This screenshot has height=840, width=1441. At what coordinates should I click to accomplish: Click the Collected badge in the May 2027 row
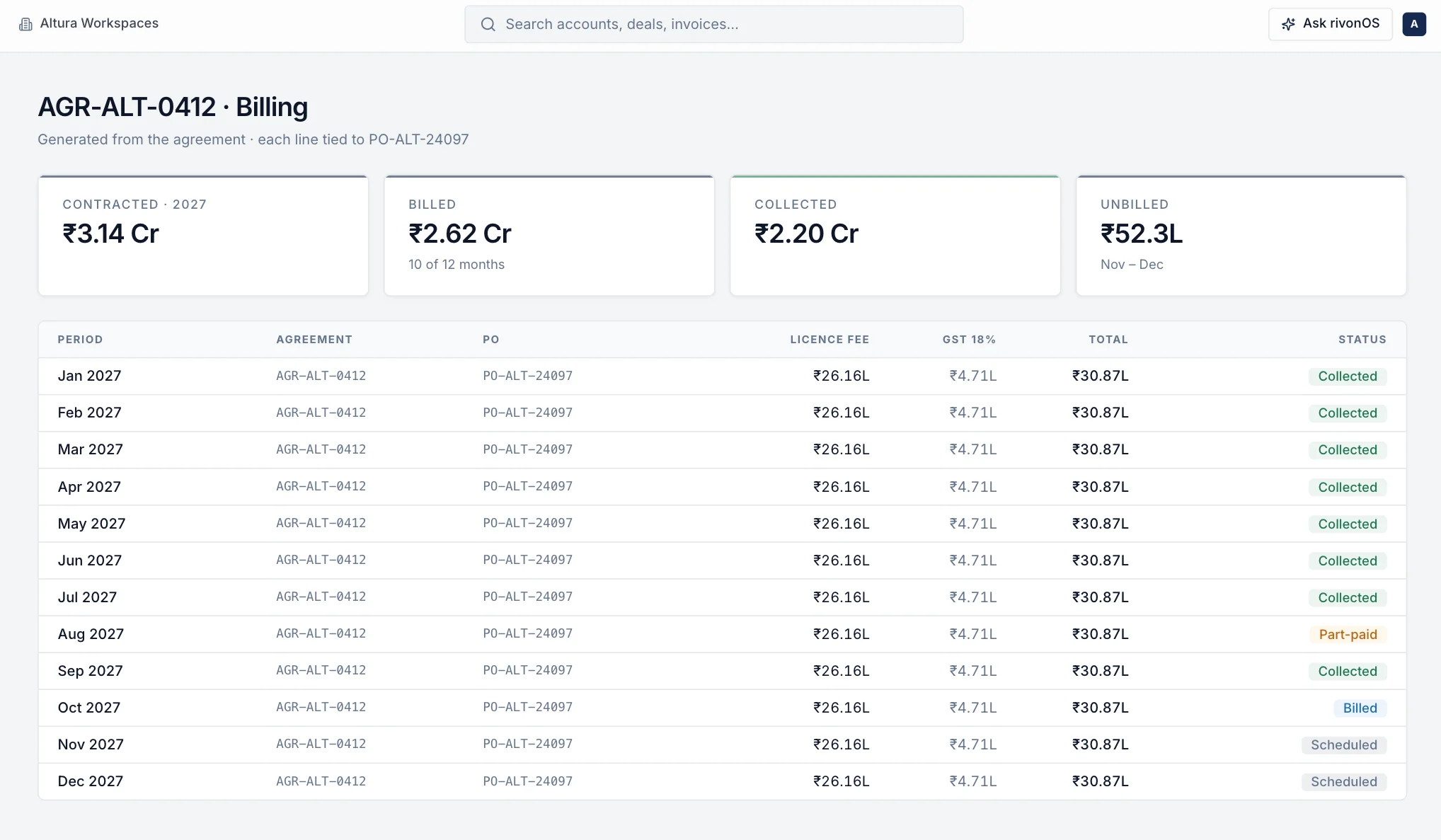1347,524
